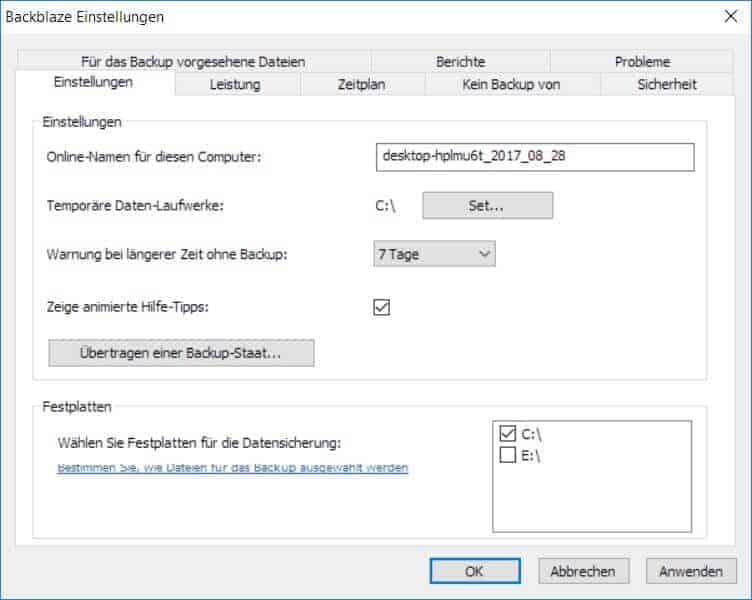This screenshot has width=752, height=600.
Task: Select the Einstellungen tab
Action: (94, 82)
